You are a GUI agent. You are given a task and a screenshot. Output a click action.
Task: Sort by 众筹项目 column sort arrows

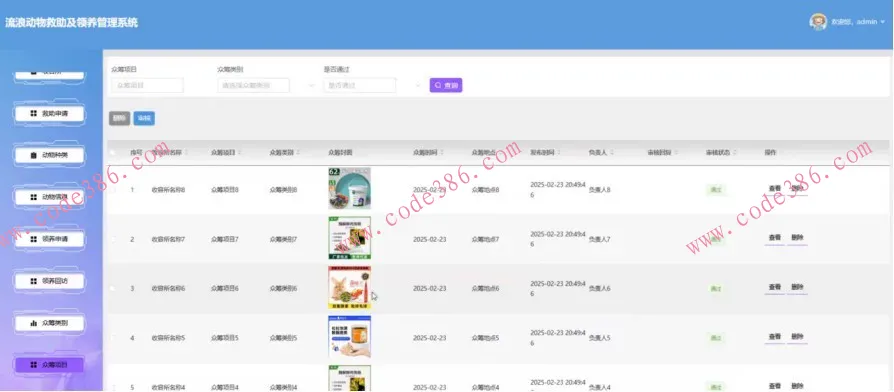tap(239, 153)
